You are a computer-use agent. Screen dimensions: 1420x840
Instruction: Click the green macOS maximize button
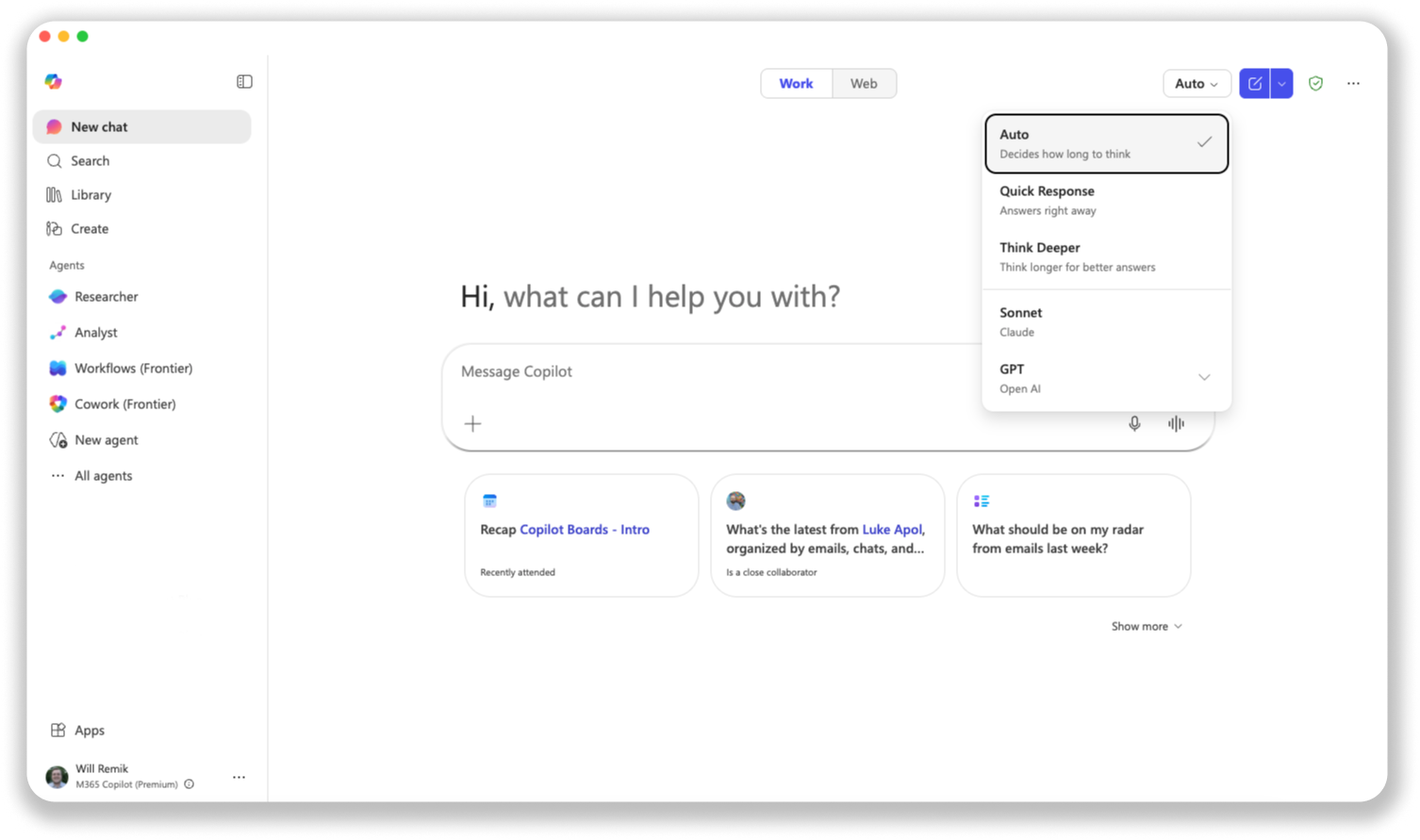pyautogui.click(x=83, y=37)
